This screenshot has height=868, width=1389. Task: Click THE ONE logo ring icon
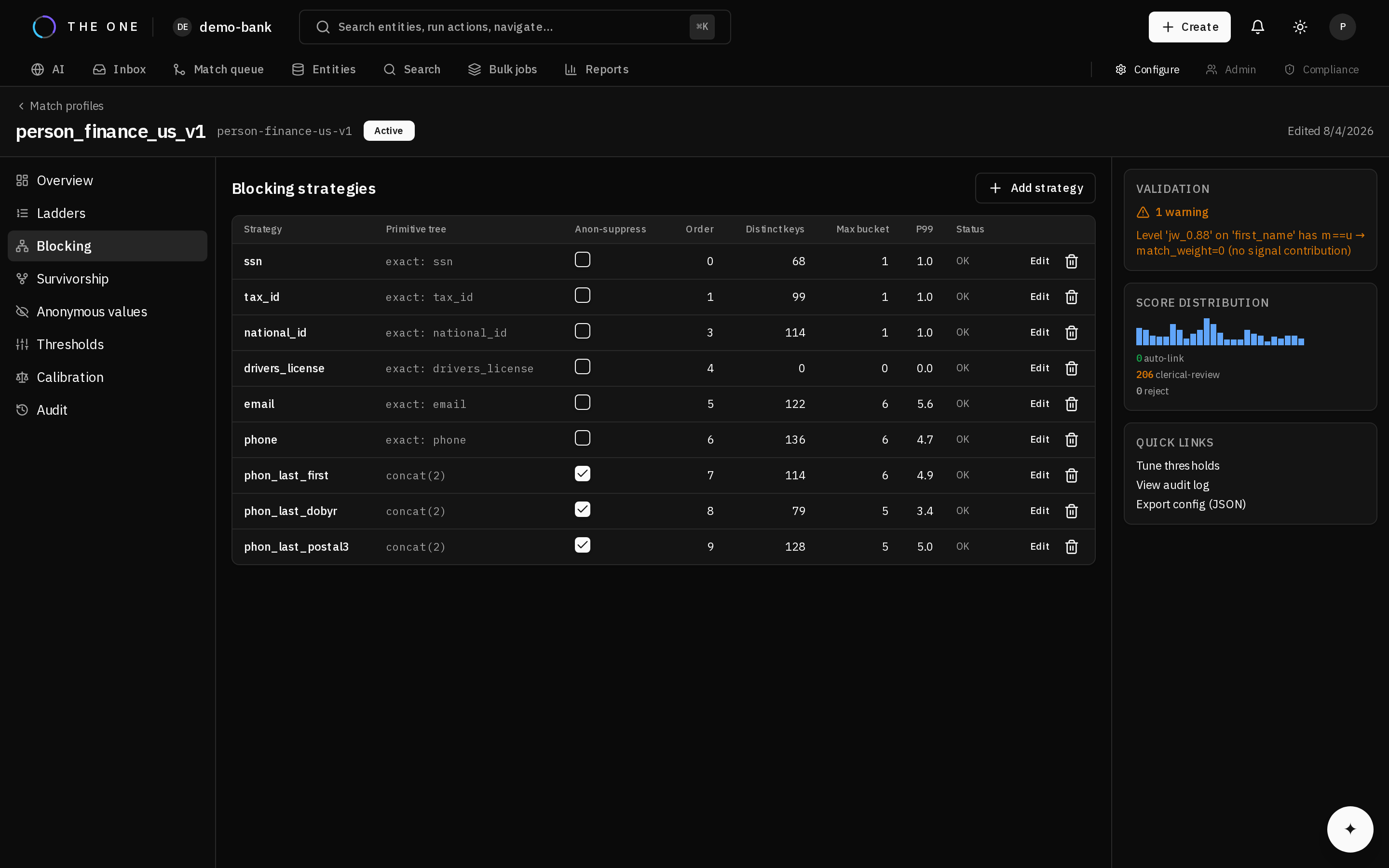tap(44, 27)
